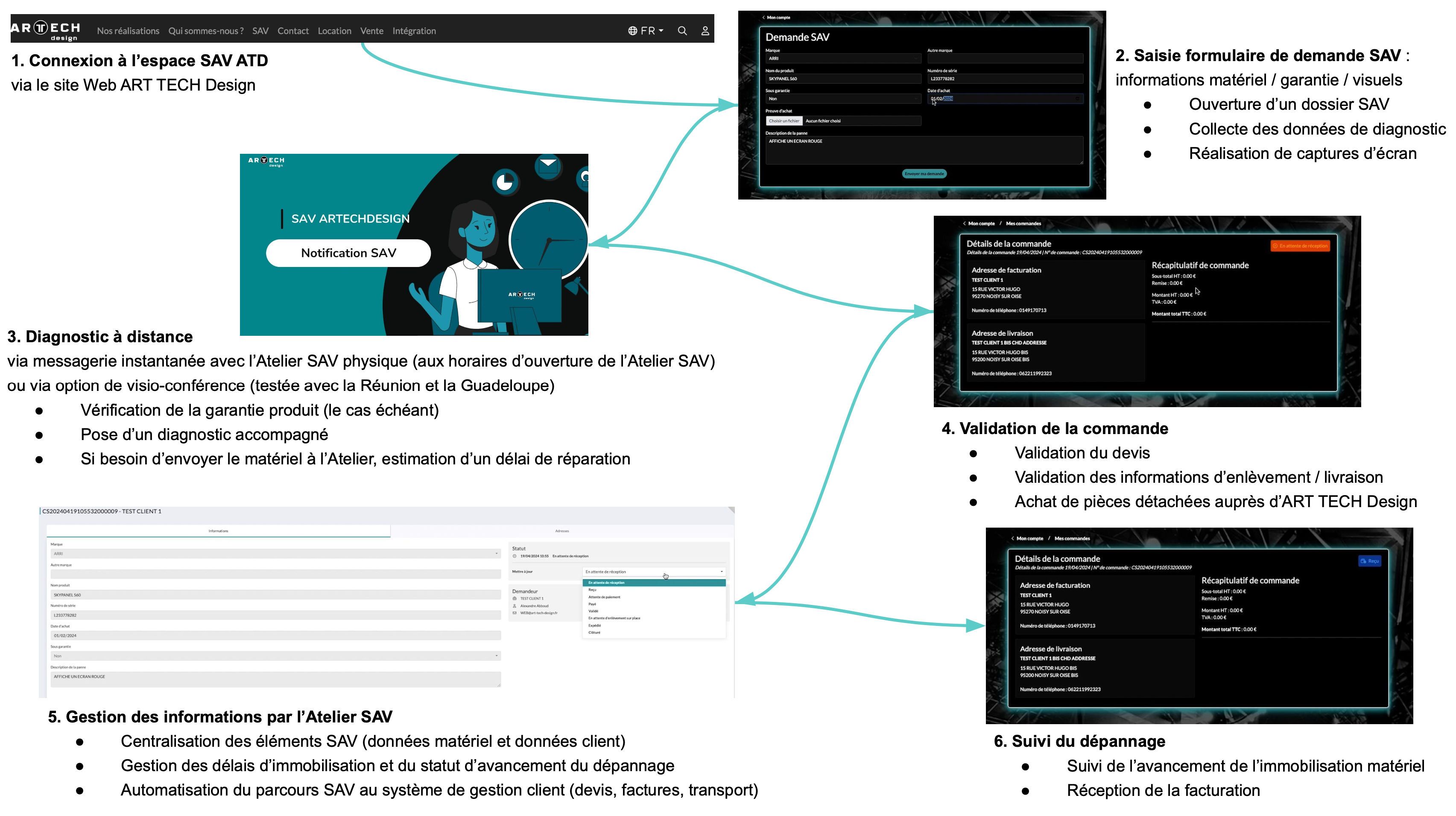This screenshot has width=1456, height=816.
Task: Open Location in the navbar
Action: 334,30
